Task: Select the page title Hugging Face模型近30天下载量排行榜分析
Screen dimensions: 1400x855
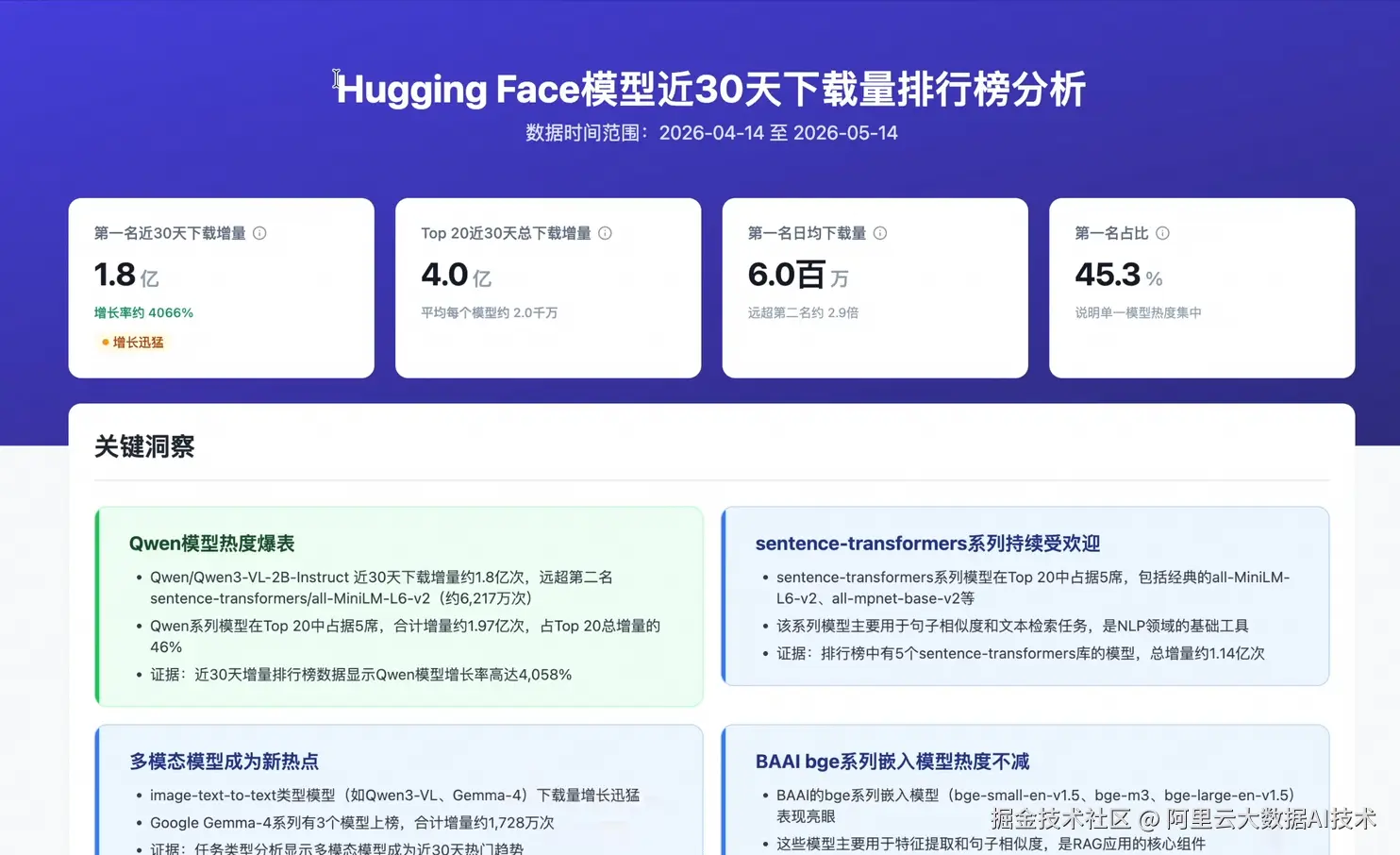Action: click(711, 90)
